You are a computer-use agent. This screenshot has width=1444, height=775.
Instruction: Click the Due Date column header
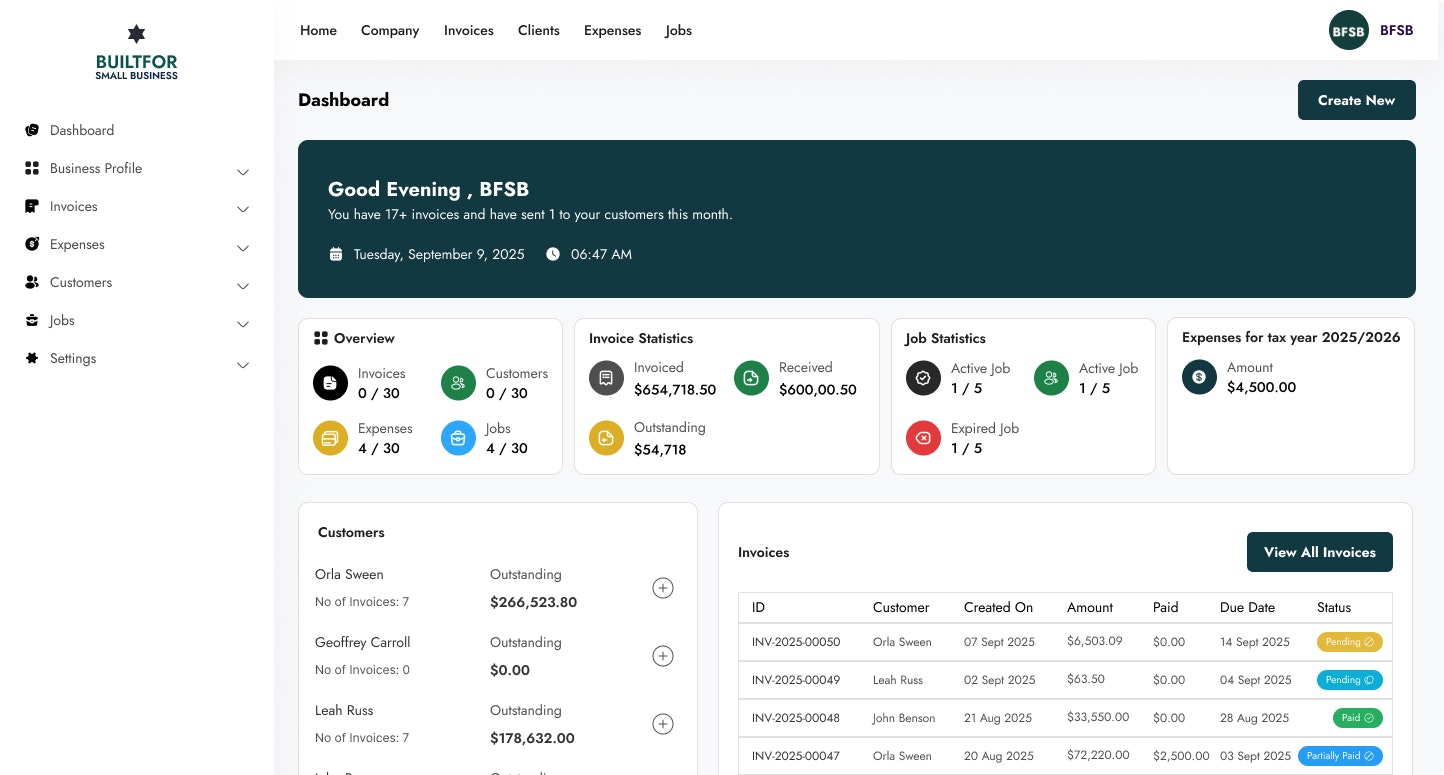pos(1247,607)
